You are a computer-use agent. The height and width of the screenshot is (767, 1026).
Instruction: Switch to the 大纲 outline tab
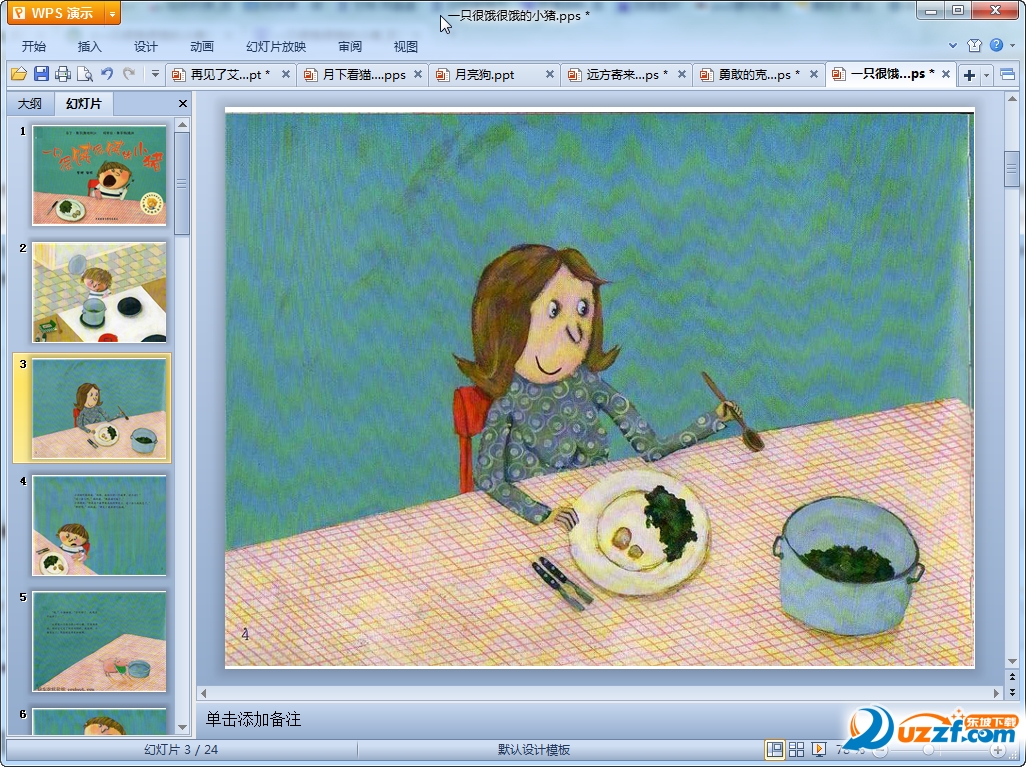[29, 103]
